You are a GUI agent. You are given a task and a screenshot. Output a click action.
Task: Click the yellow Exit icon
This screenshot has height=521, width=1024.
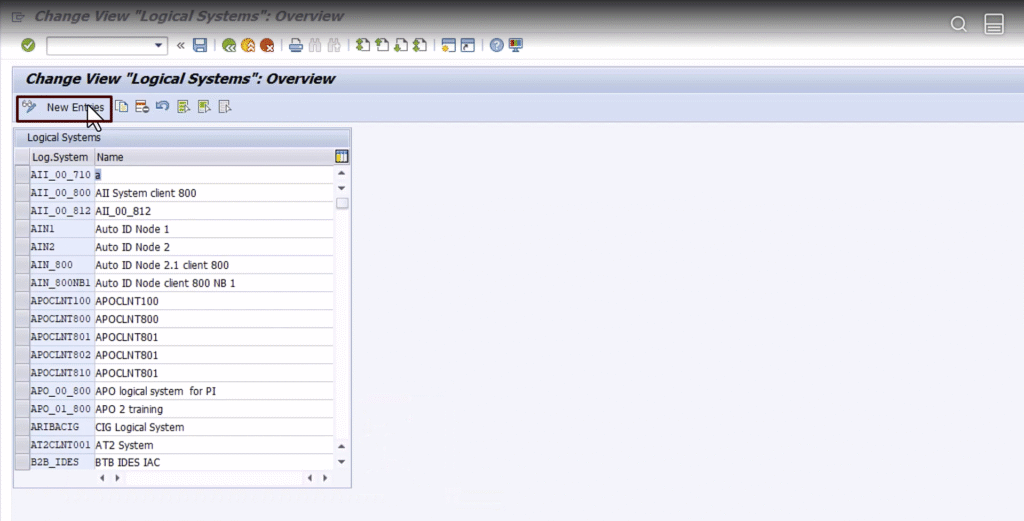tap(248, 45)
